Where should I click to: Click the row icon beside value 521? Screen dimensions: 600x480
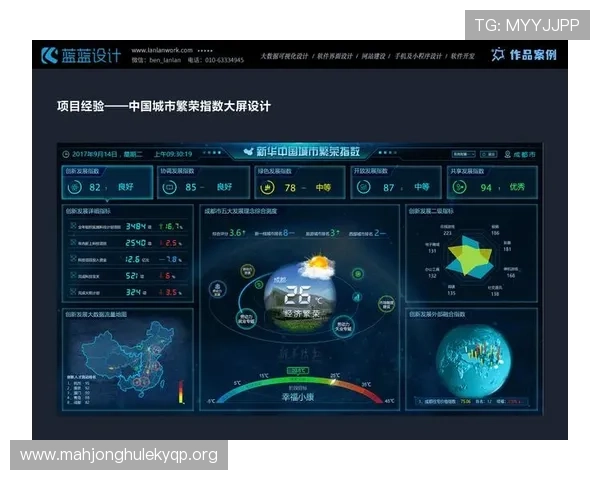73,275
